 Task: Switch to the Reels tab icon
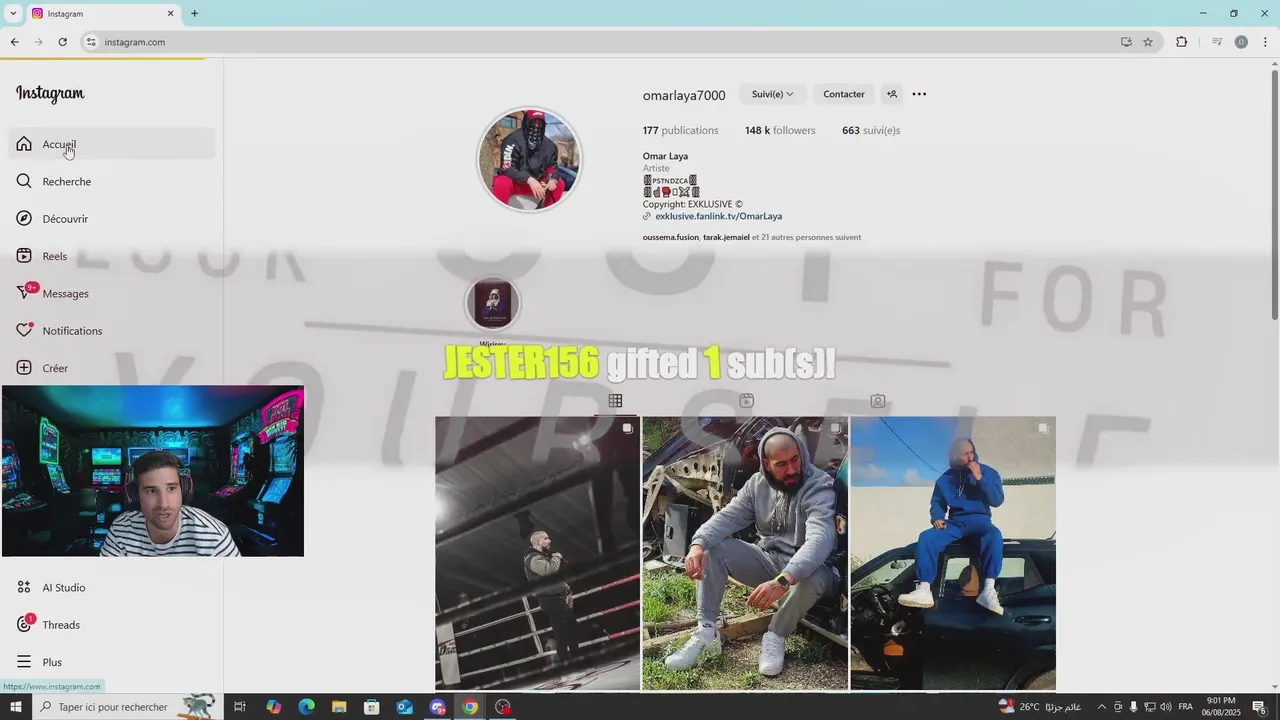[746, 401]
